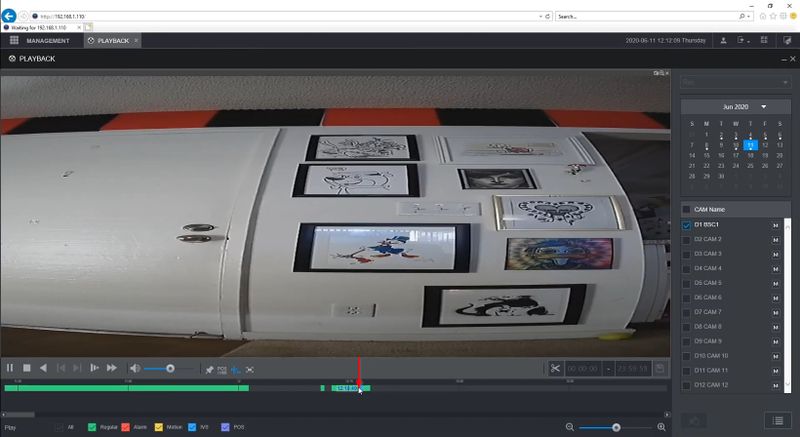
Task: Toggle the Alarm record type checkbox
Action: tap(126, 427)
